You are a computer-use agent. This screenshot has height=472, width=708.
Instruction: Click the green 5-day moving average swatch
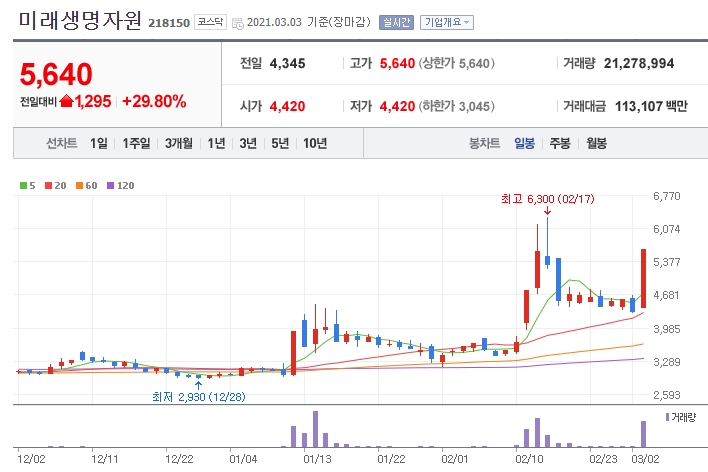click(x=23, y=185)
